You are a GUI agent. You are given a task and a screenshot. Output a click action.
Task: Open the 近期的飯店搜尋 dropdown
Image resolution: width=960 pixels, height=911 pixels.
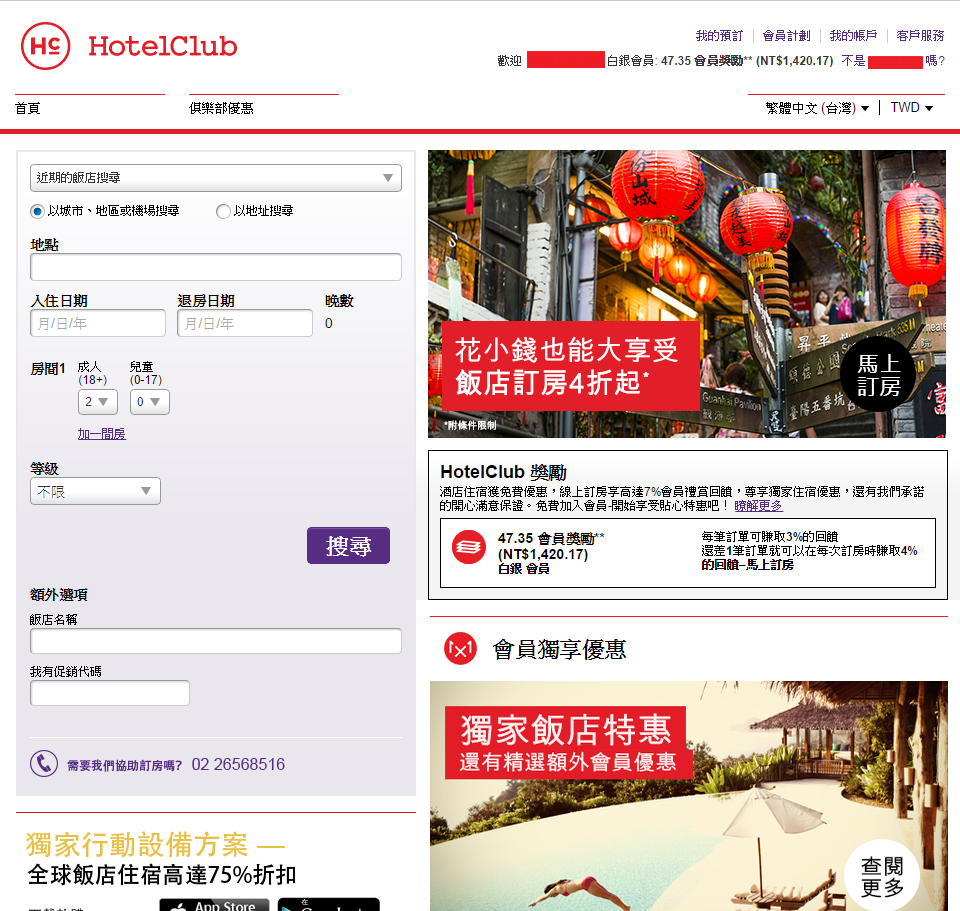[x=216, y=178]
